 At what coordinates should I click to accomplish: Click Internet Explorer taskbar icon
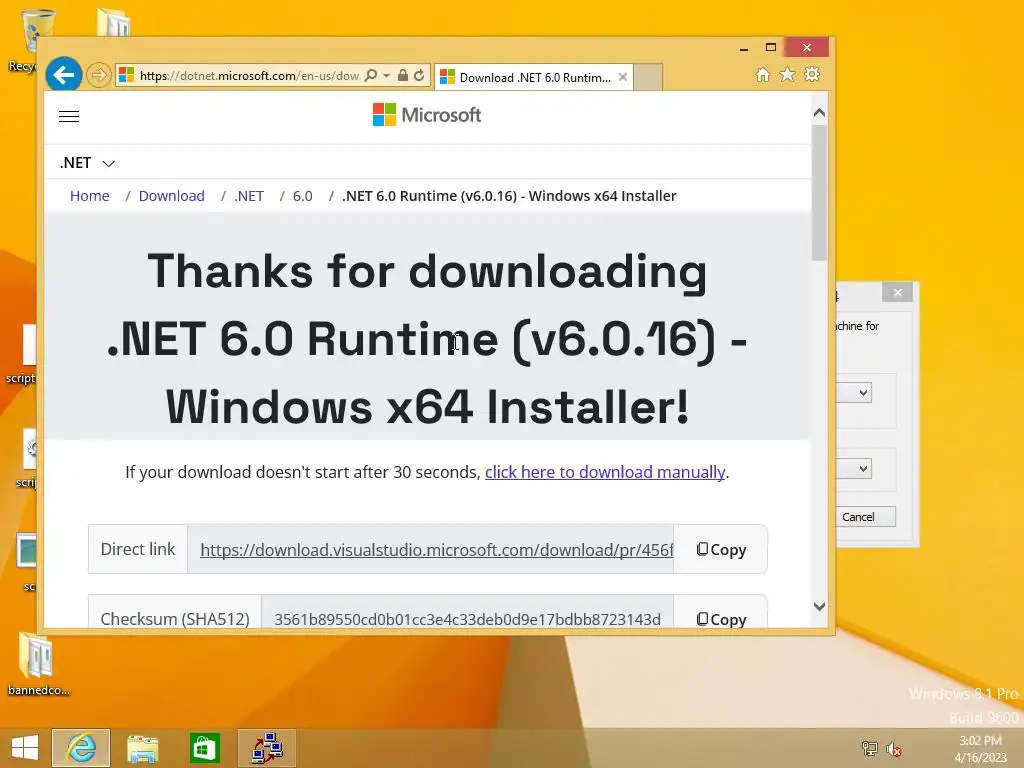click(81, 748)
